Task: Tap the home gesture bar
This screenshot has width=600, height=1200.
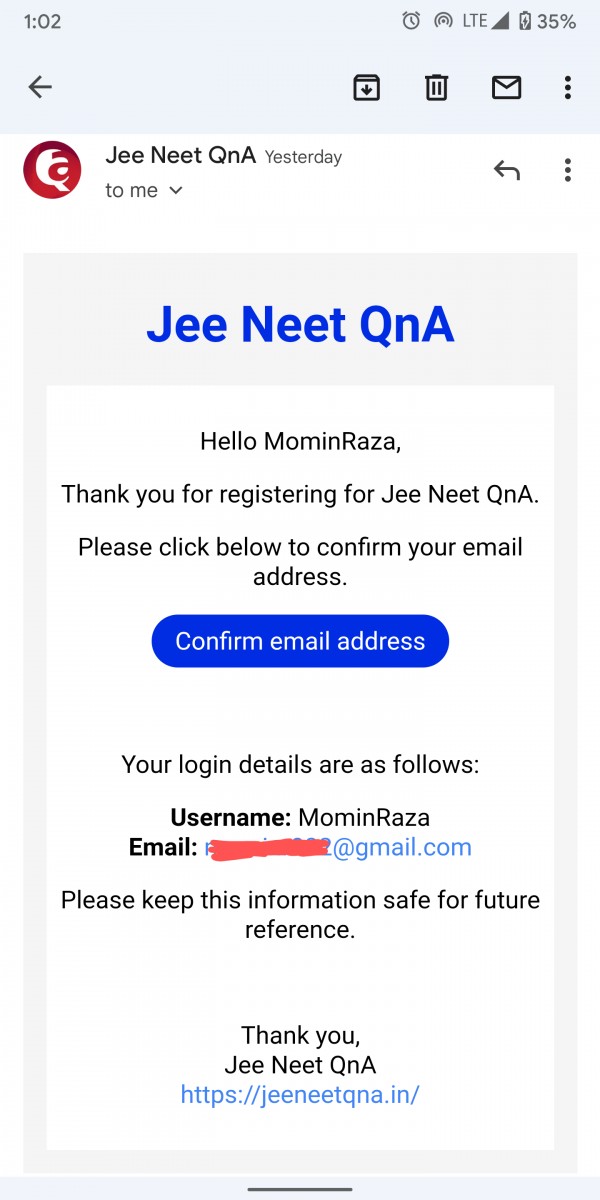Action: (x=300, y=1188)
